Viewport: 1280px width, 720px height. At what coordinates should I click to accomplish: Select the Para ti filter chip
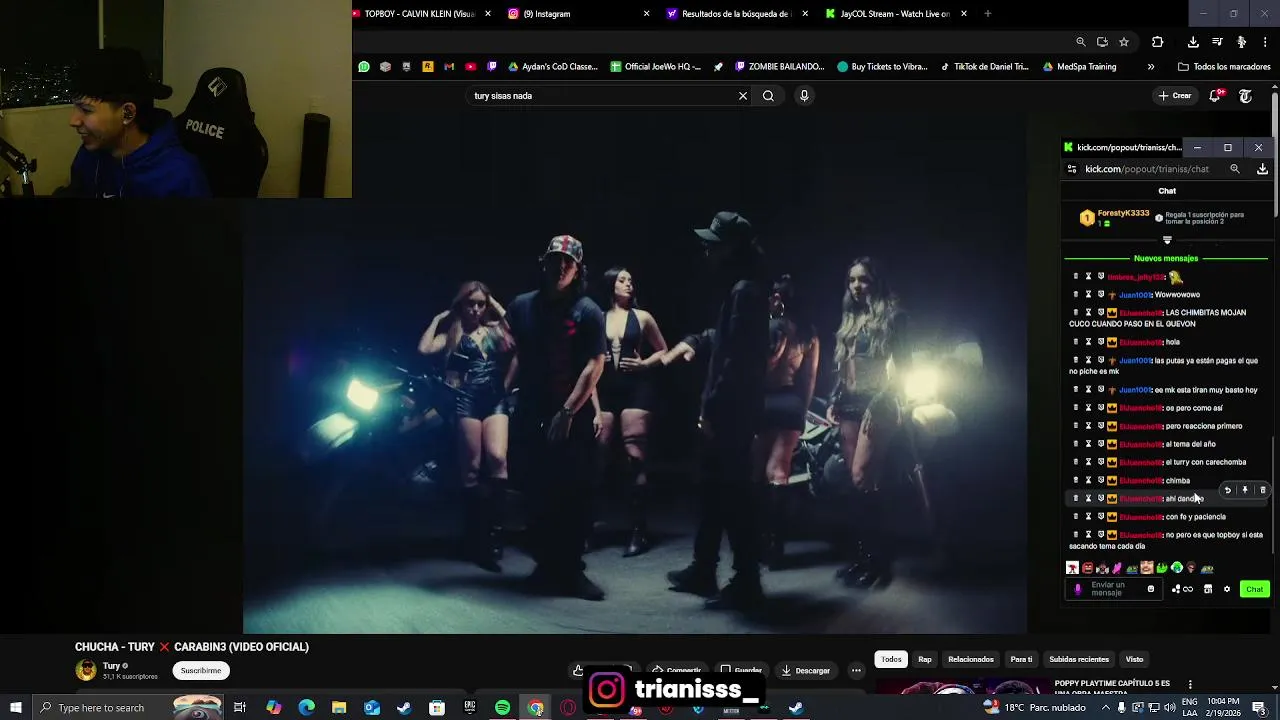pos(1021,659)
